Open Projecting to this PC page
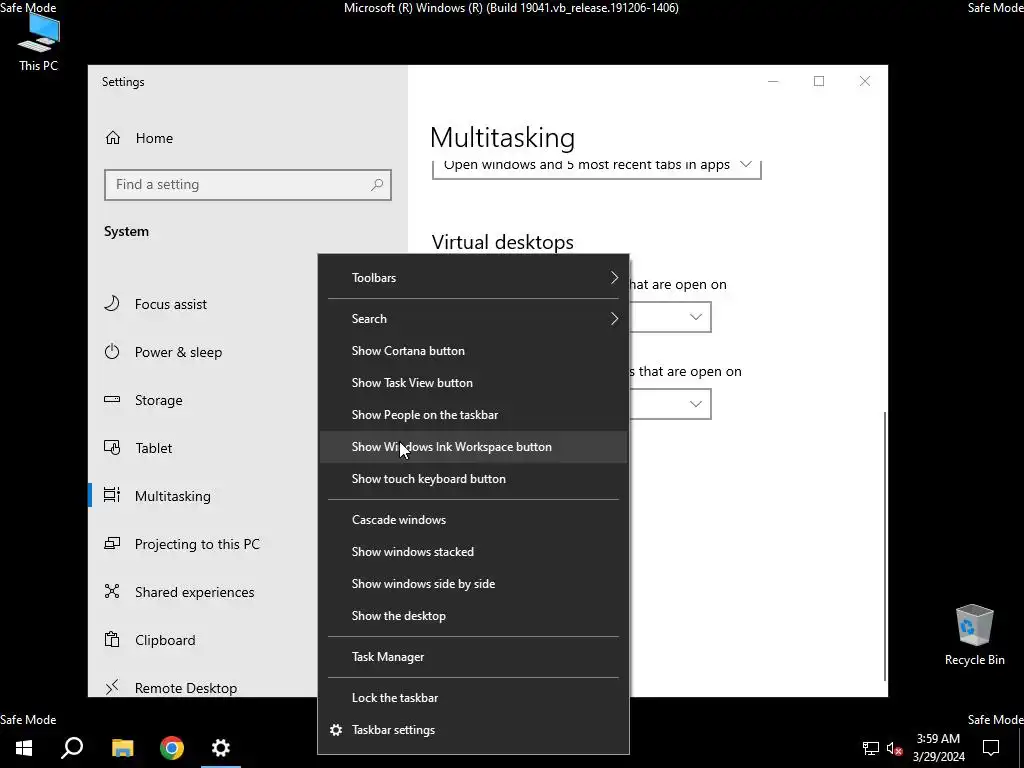1024x768 pixels. pyautogui.click(x=202, y=544)
